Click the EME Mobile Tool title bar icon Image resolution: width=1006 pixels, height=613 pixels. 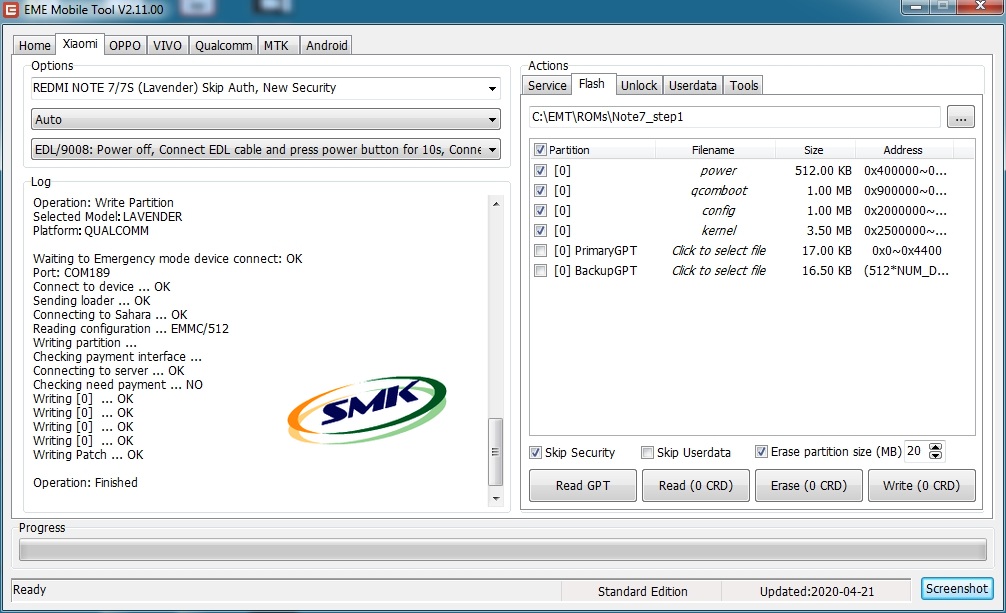pyautogui.click(x=10, y=9)
